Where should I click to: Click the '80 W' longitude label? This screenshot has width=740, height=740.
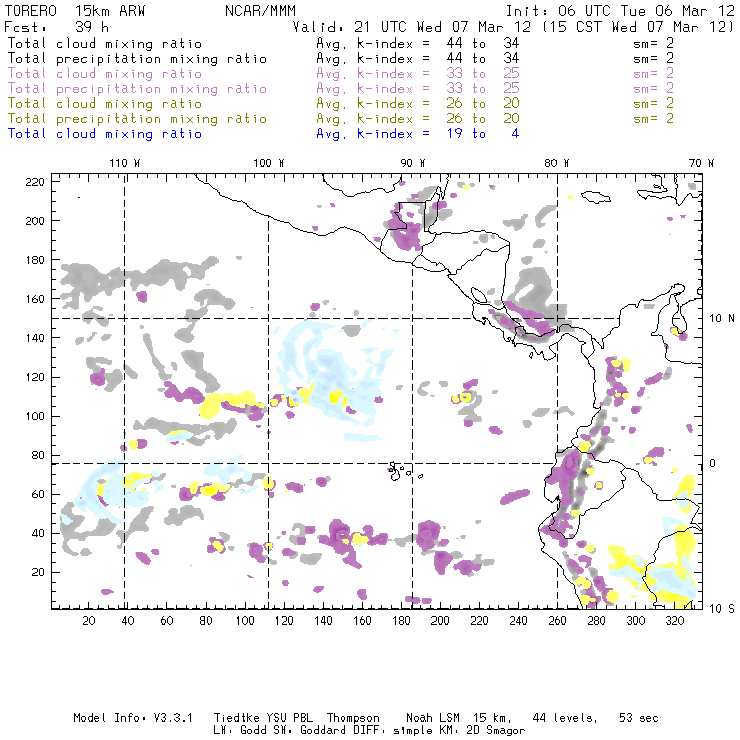556,163
